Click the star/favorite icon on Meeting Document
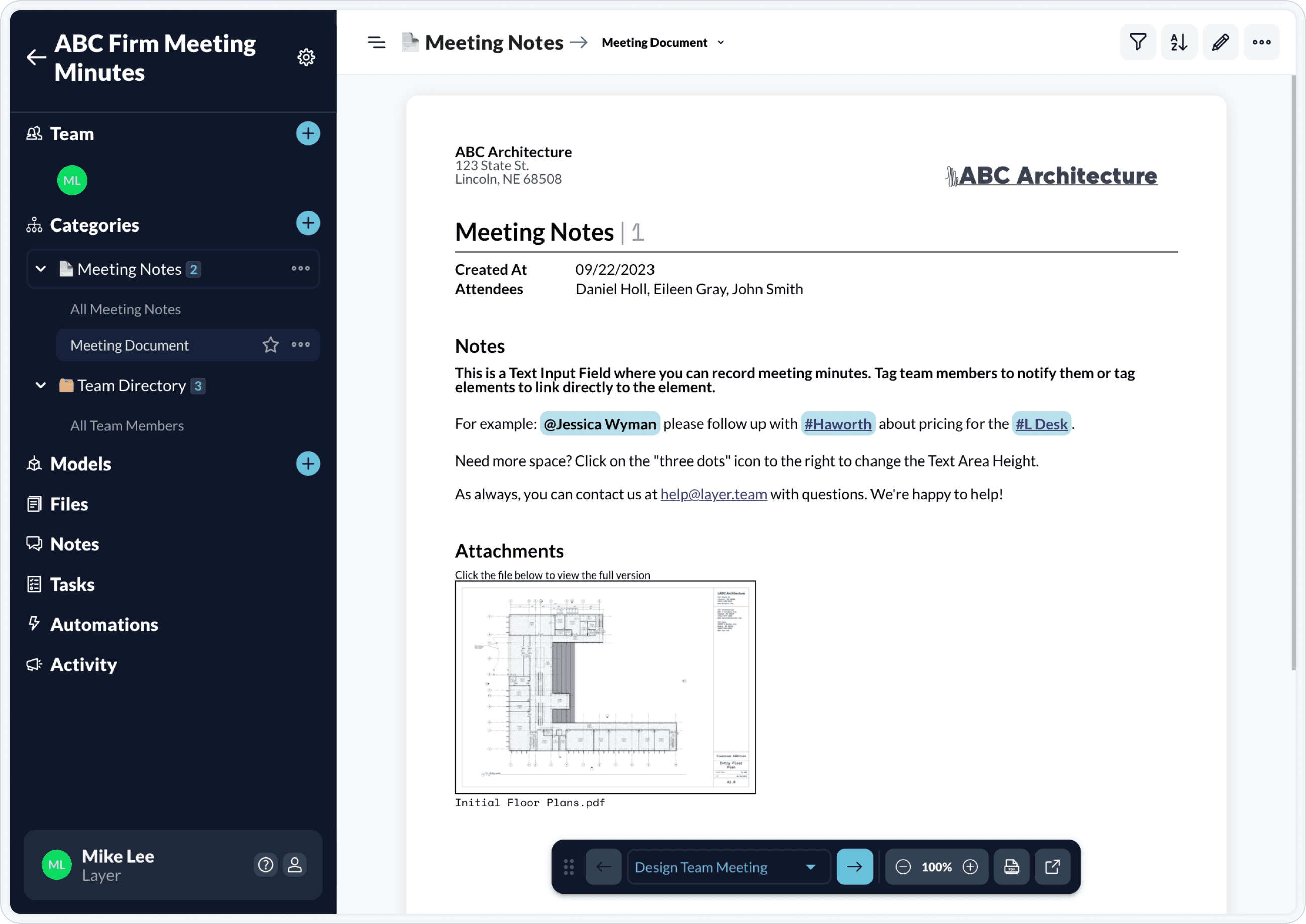 (x=270, y=345)
